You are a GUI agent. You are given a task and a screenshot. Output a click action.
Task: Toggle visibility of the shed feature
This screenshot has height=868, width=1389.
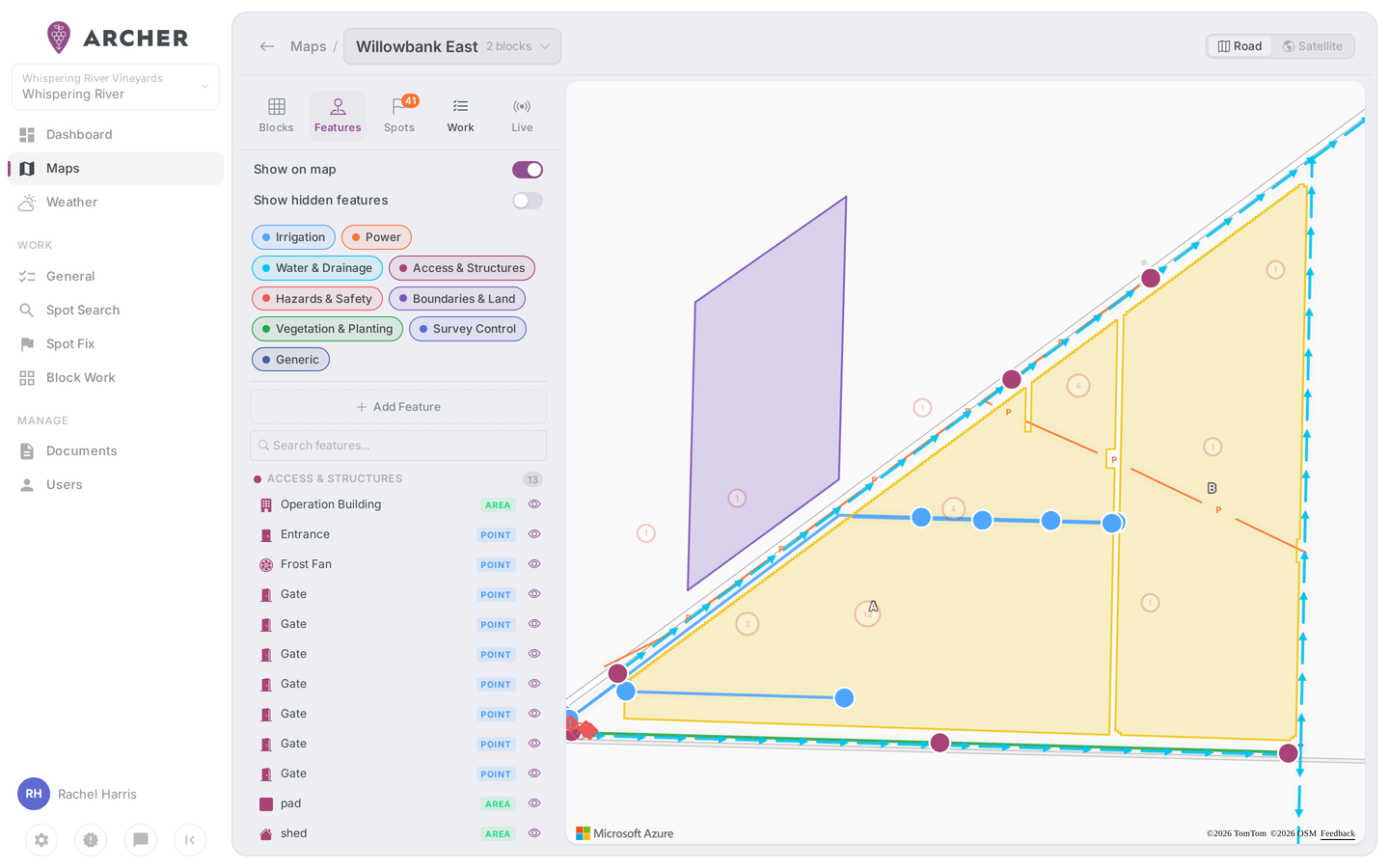tap(534, 833)
